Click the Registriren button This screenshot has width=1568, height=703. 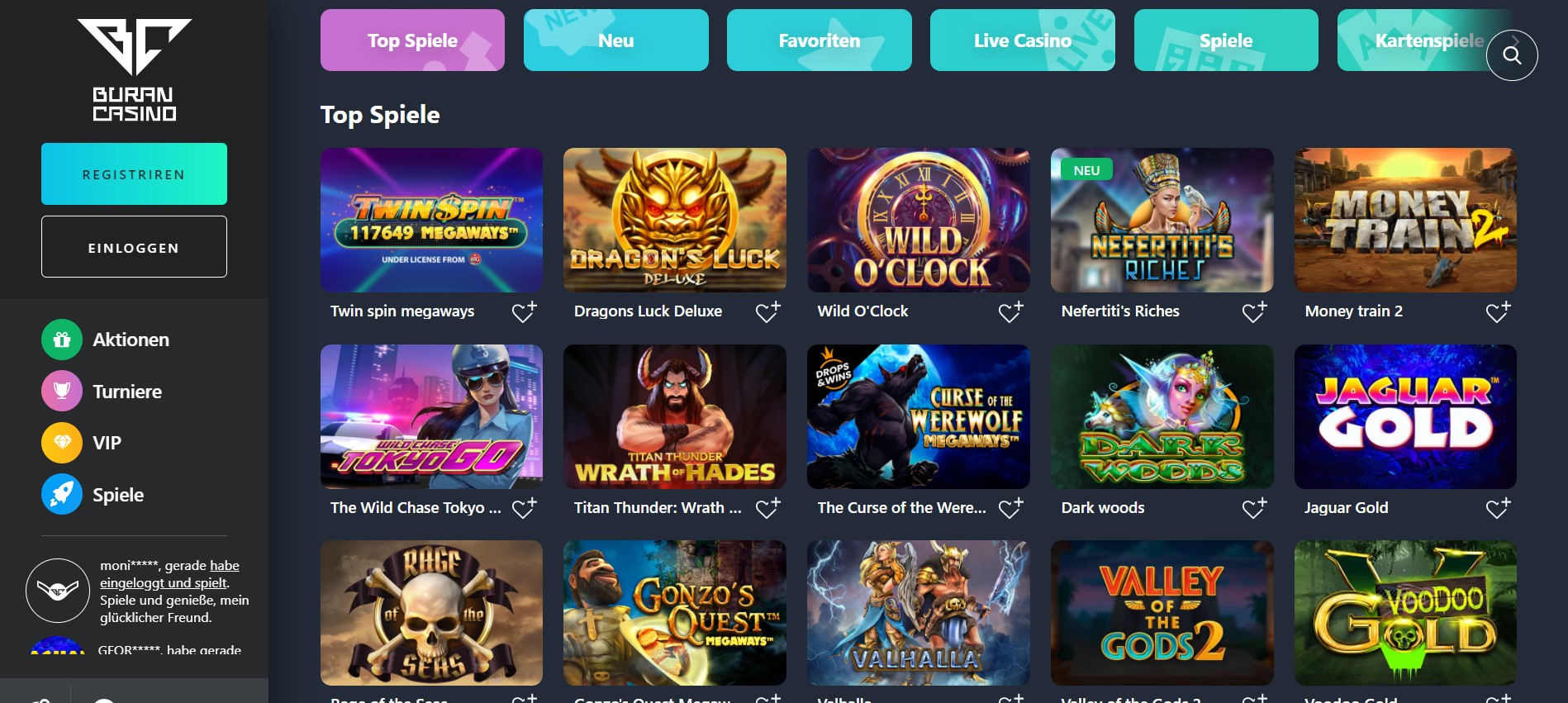click(x=134, y=173)
